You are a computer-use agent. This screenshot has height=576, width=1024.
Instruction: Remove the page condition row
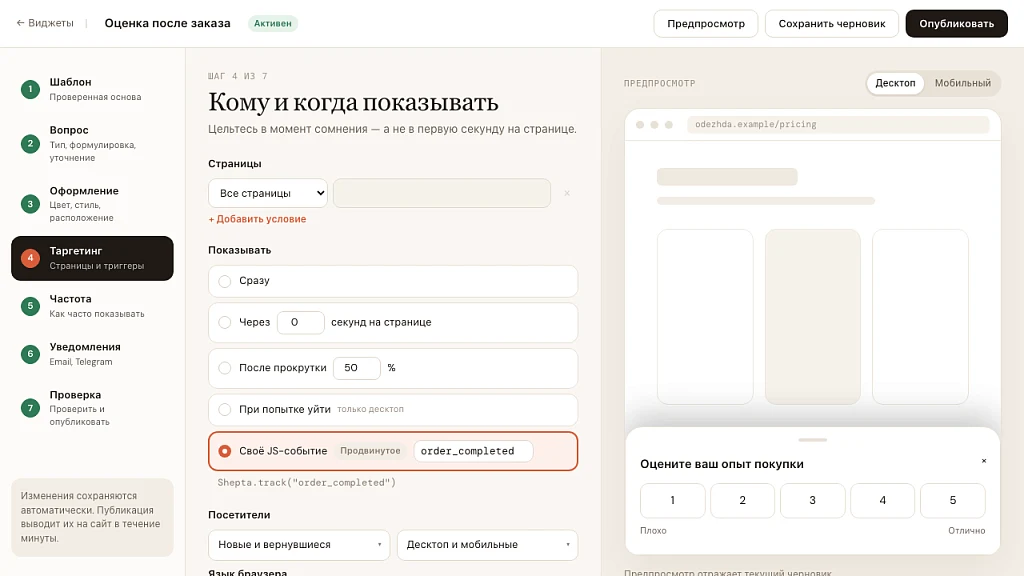(x=567, y=193)
